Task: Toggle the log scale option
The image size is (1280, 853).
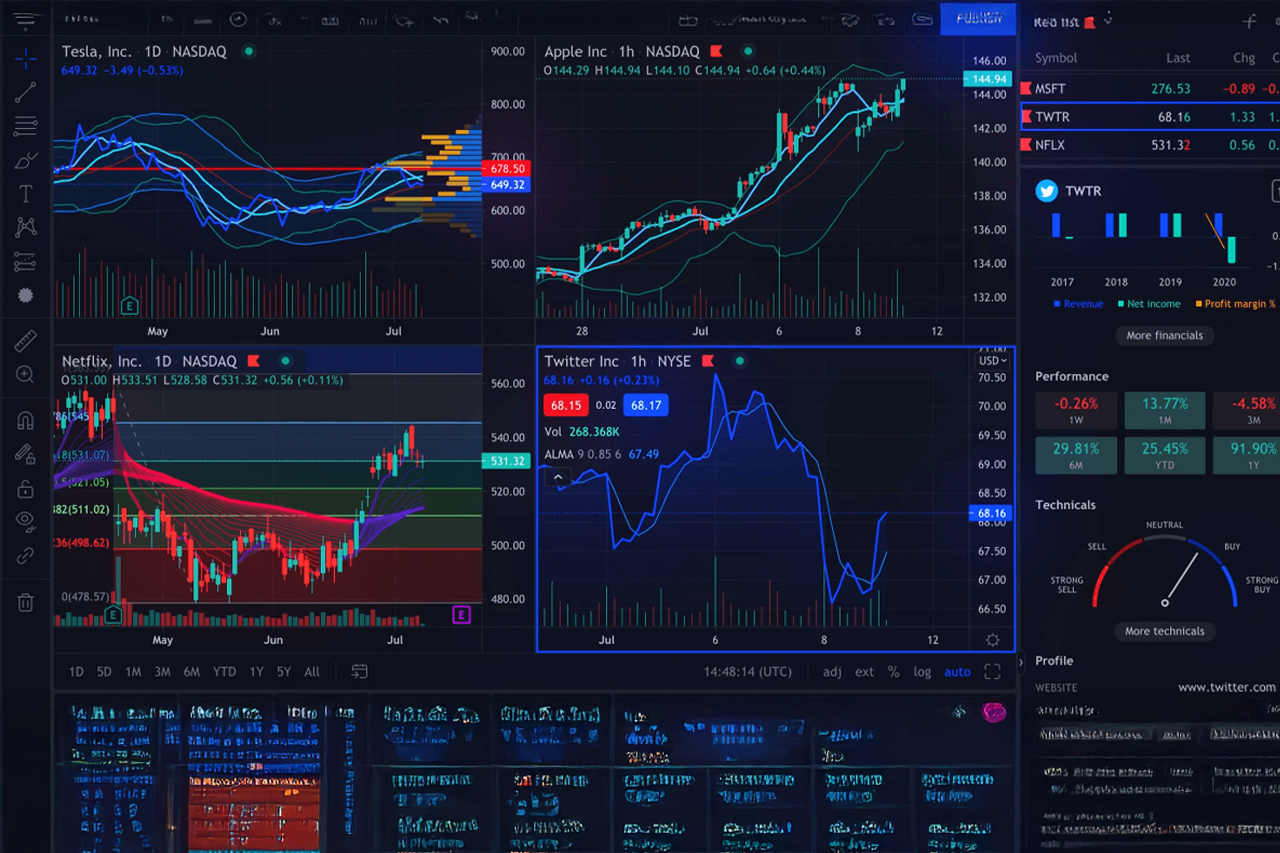Action: coord(922,672)
